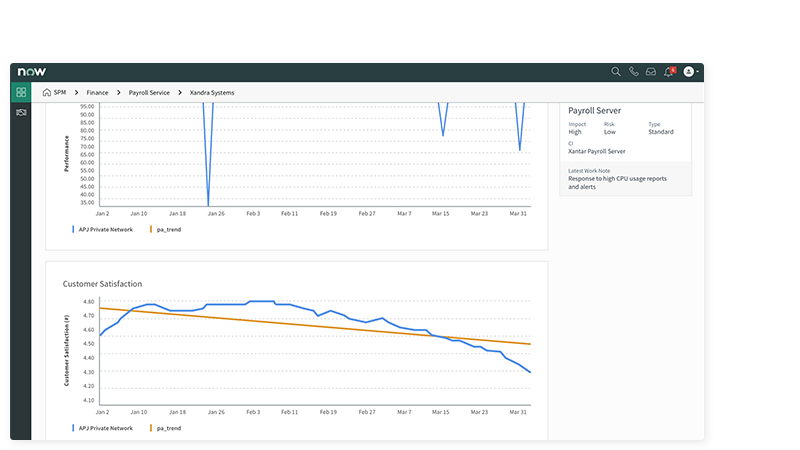Toggle pa_trend in Performance legend

click(x=167, y=229)
